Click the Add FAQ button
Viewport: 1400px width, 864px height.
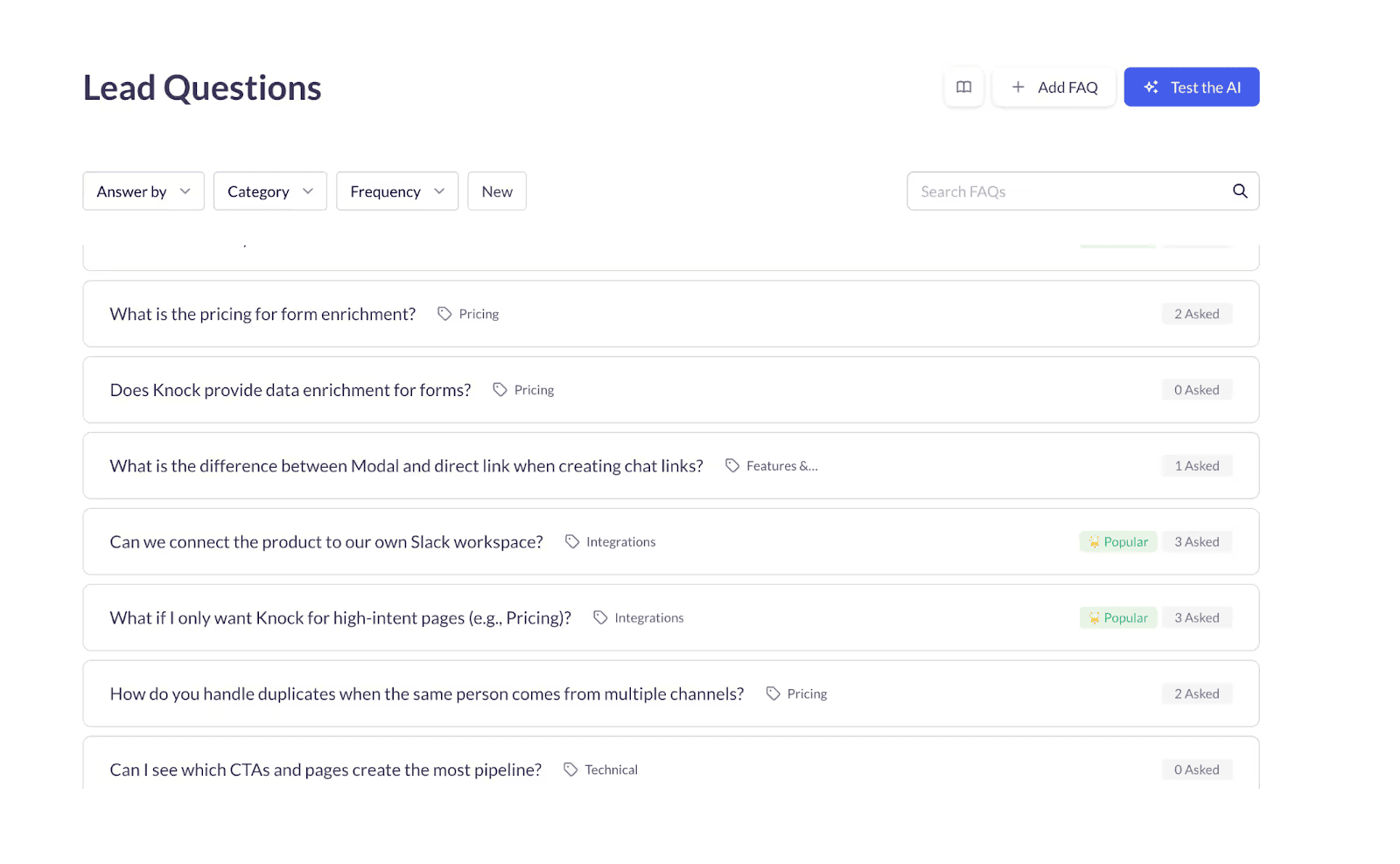1053,87
